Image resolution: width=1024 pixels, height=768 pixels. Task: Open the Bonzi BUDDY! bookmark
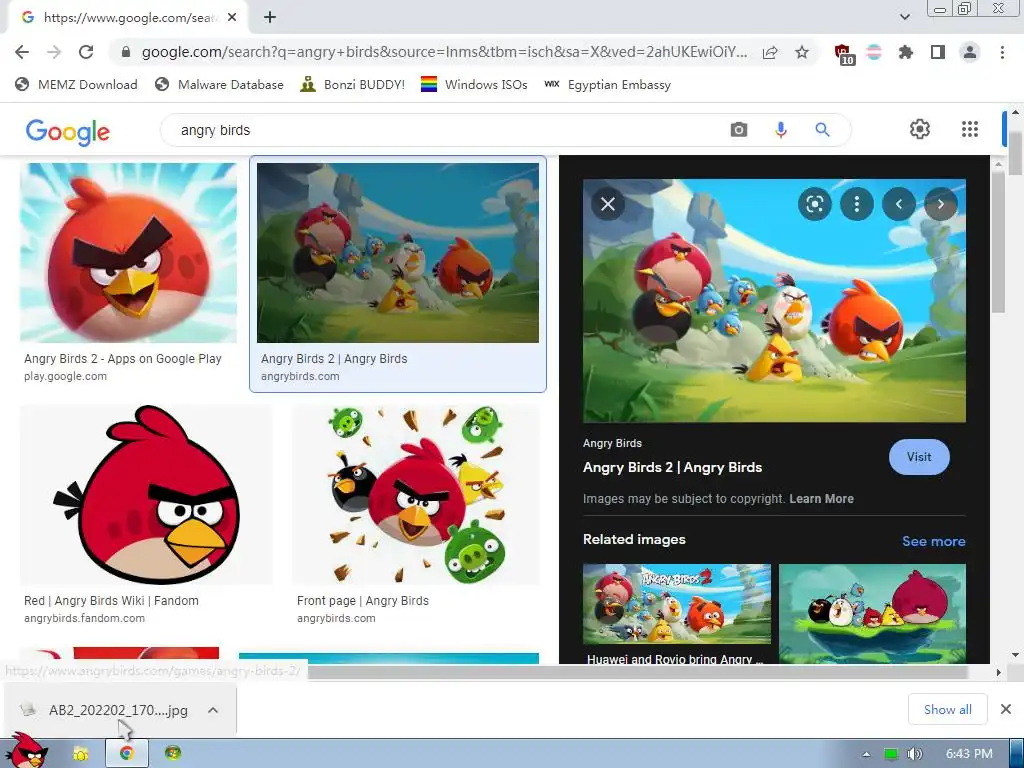353,84
